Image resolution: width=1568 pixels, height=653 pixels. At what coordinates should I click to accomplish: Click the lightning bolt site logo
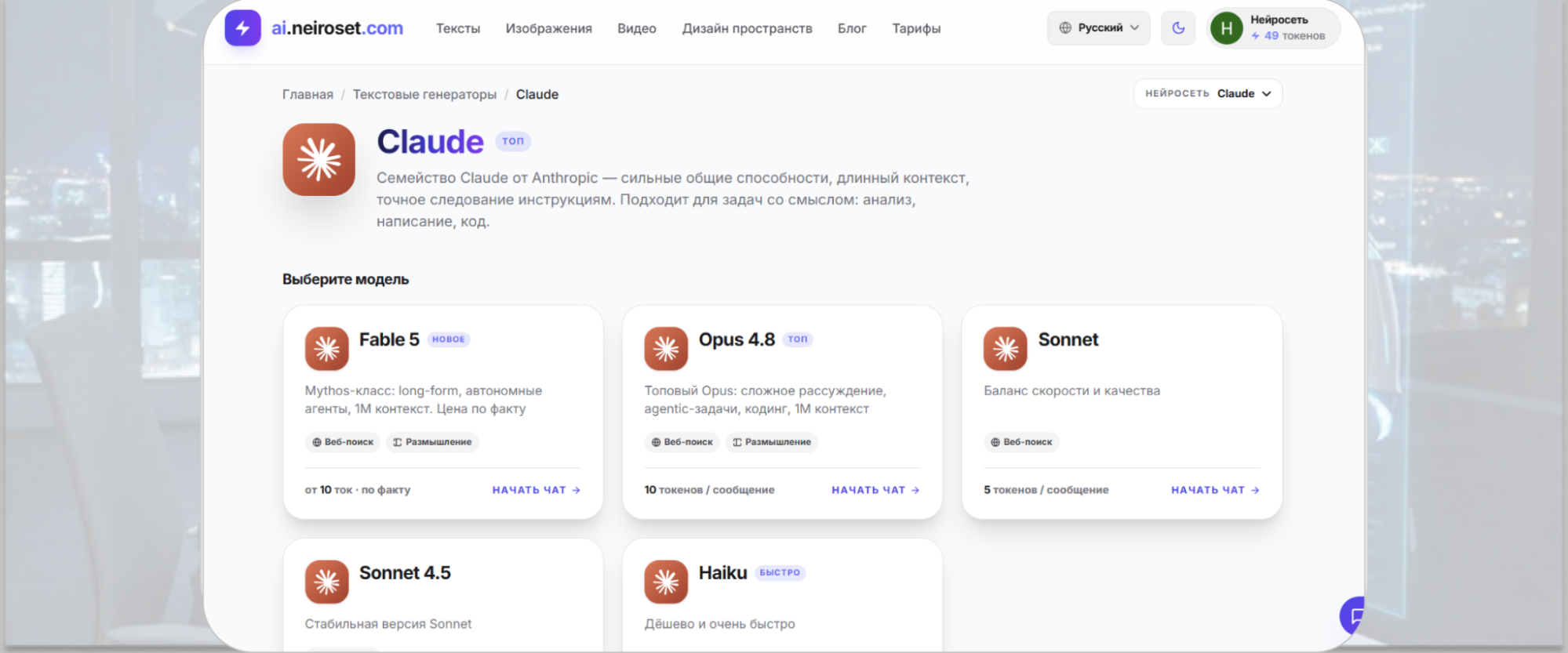pos(242,28)
